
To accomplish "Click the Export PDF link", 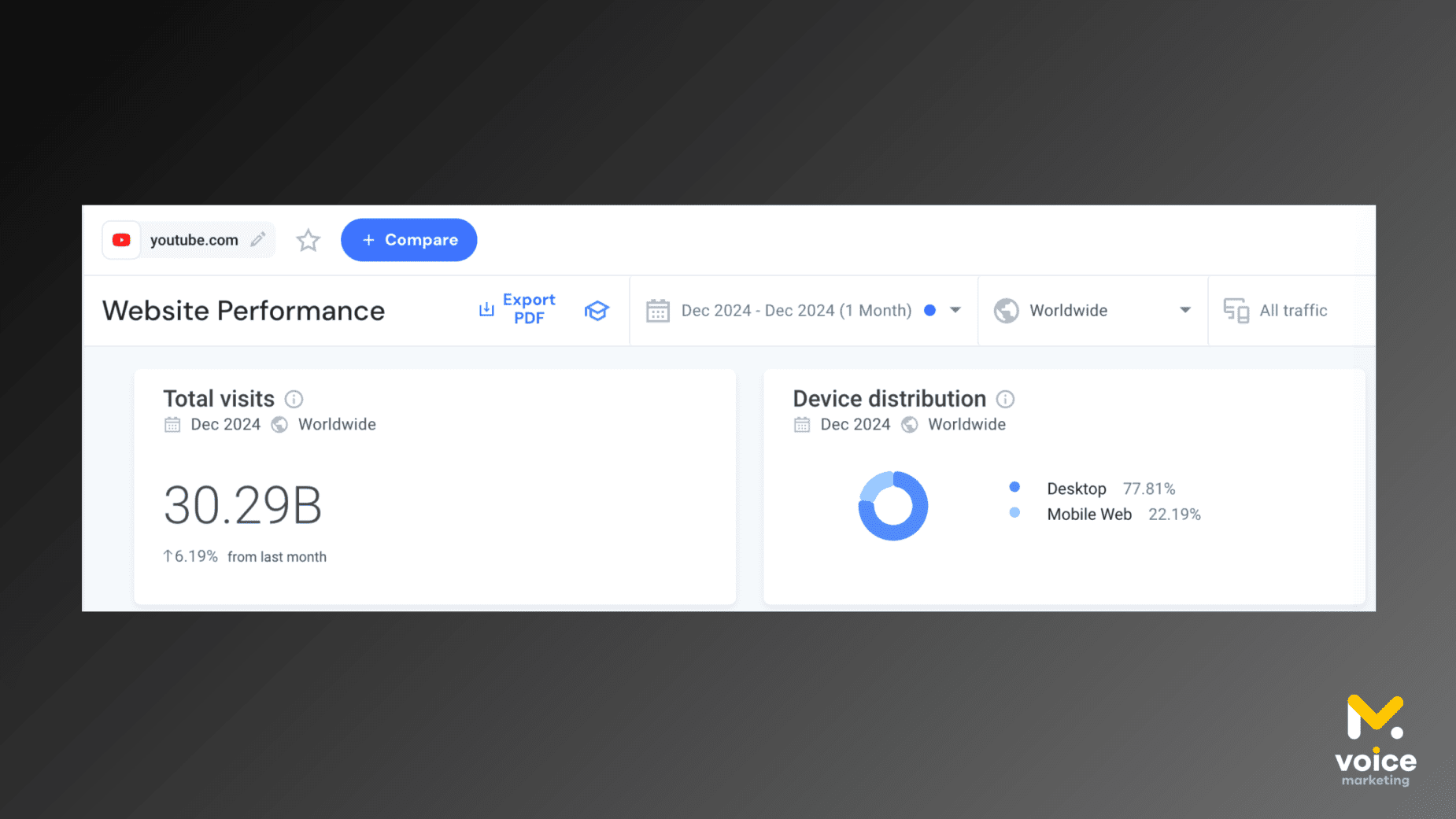I will pyautogui.click(x=528, y=309).
